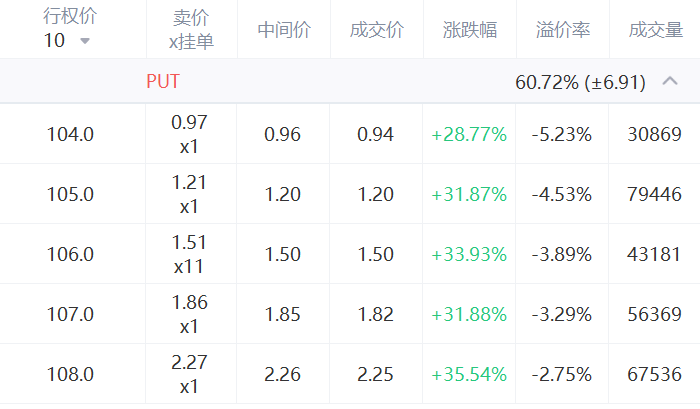Sort by 中间价 column header
The image size is (700, 409).
coord(284,30)
